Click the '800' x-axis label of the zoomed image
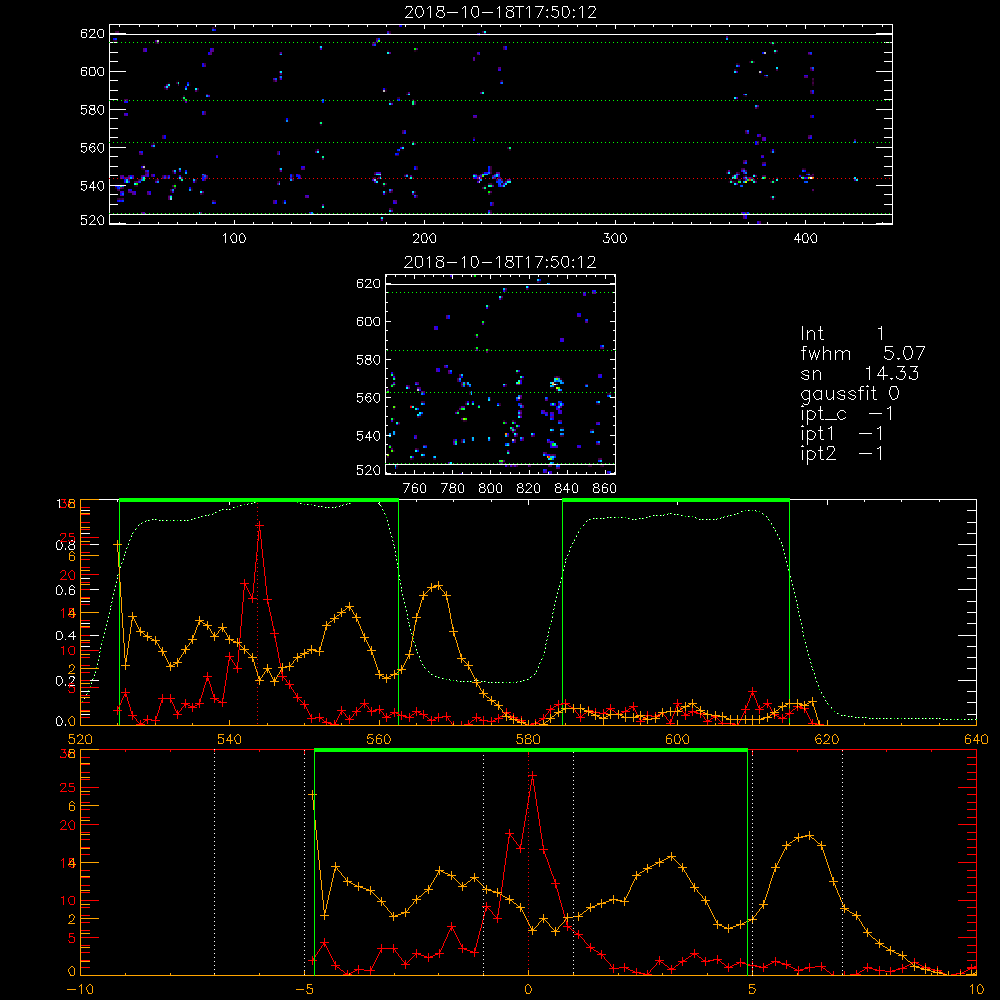Viewport: 1000px width, 1000px height. (490, 488)
